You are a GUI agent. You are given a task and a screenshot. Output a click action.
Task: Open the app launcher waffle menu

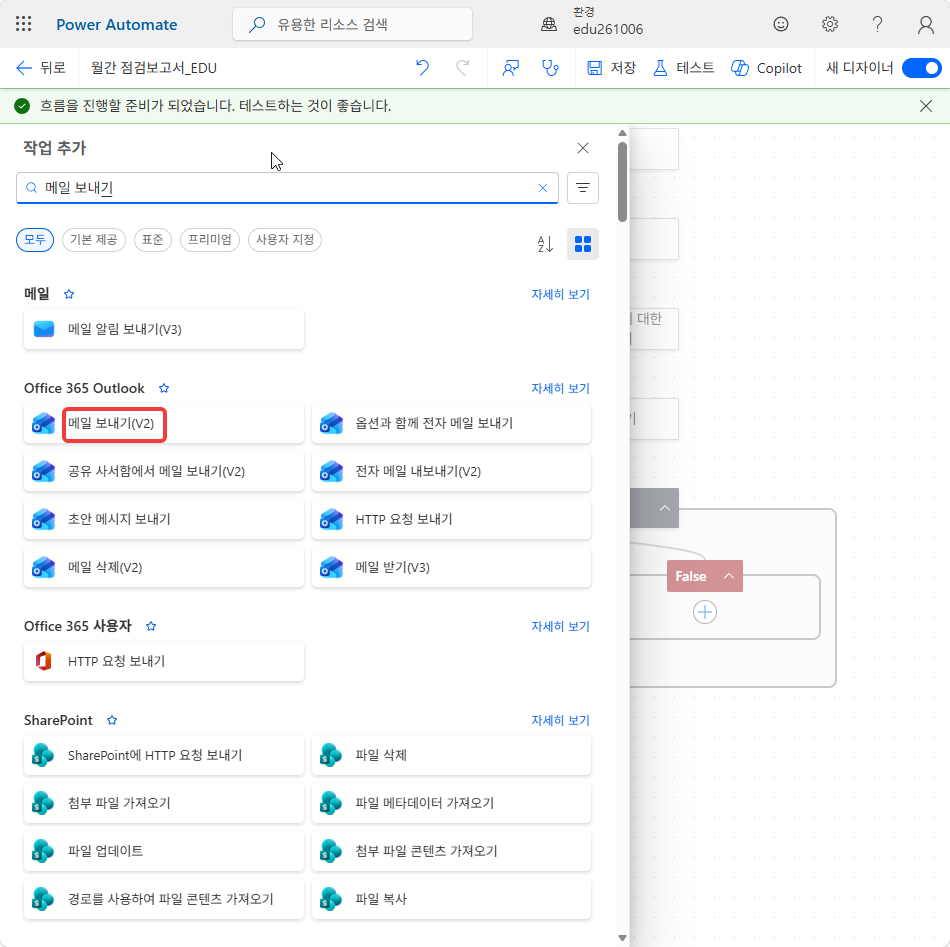point(24,24)
